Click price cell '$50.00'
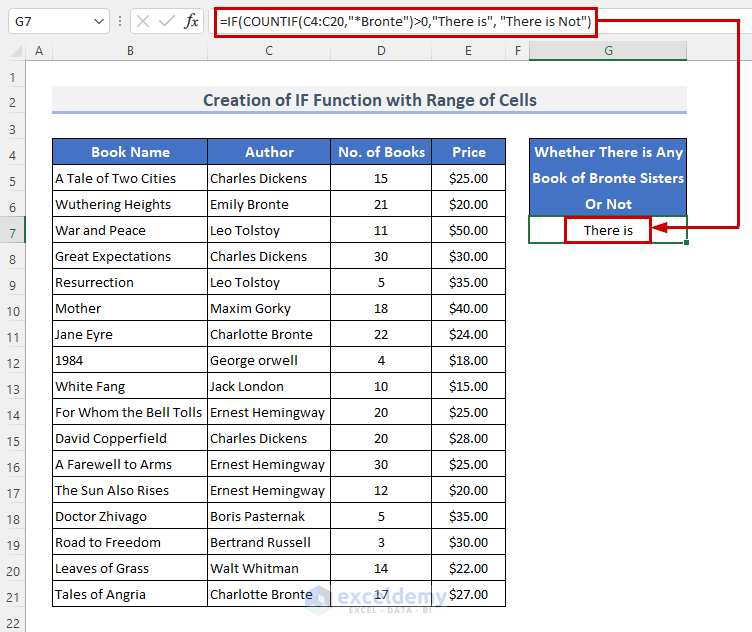Image resolution: width=752 pixels, height=632 pixels. (469, 230)
